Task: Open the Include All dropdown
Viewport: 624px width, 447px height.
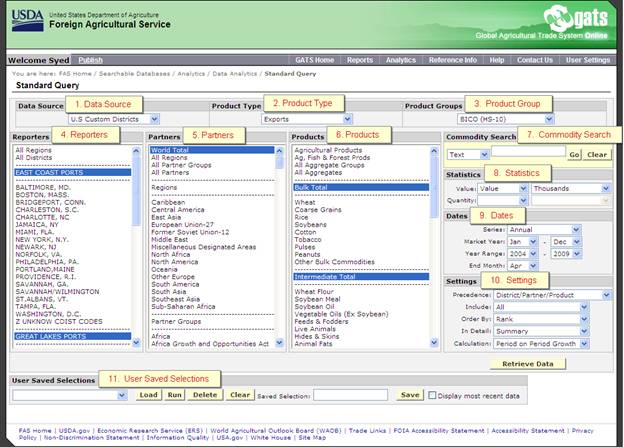Action: pyautogui.click(x=541, y=307)
